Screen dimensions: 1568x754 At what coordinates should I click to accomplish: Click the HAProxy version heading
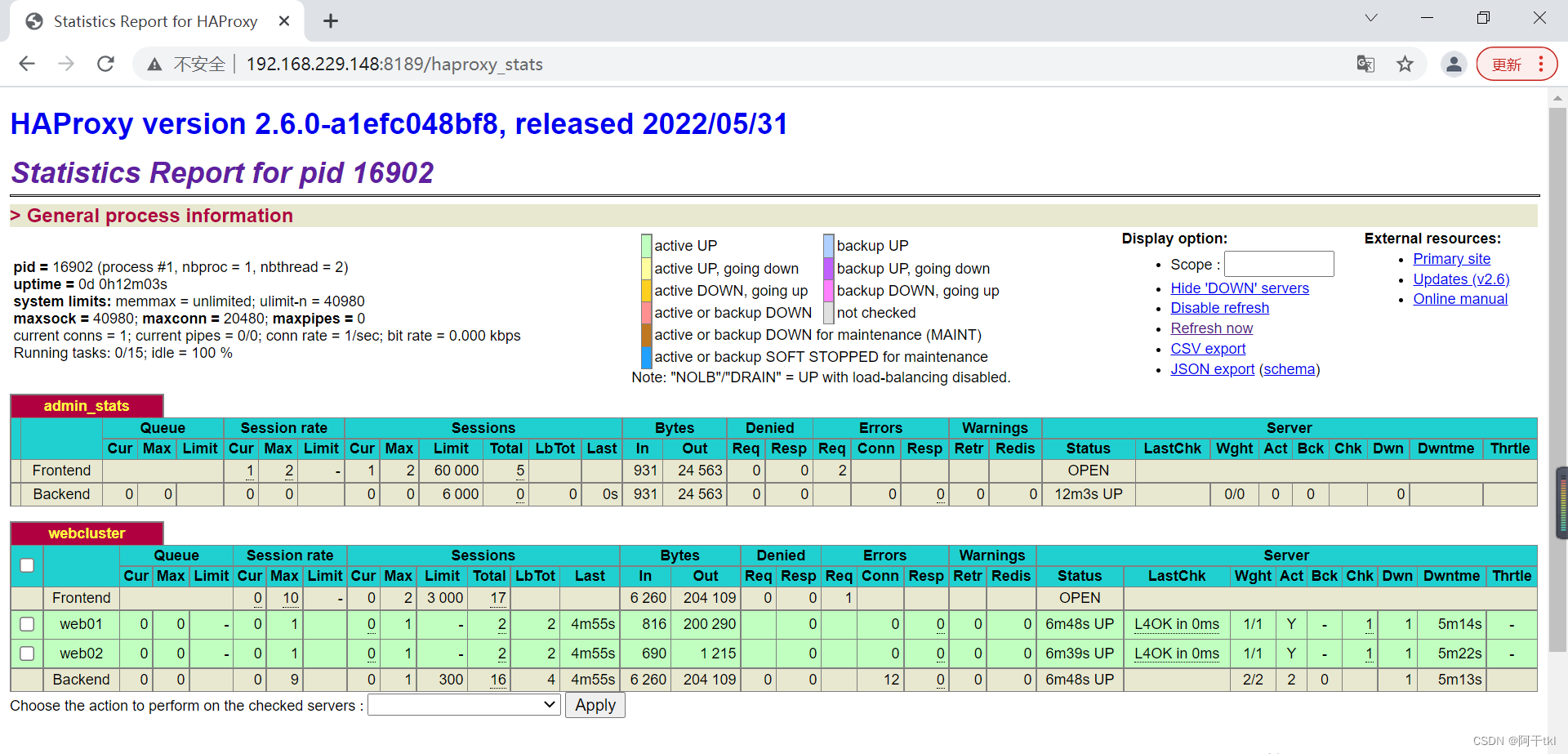coord(399,124)
